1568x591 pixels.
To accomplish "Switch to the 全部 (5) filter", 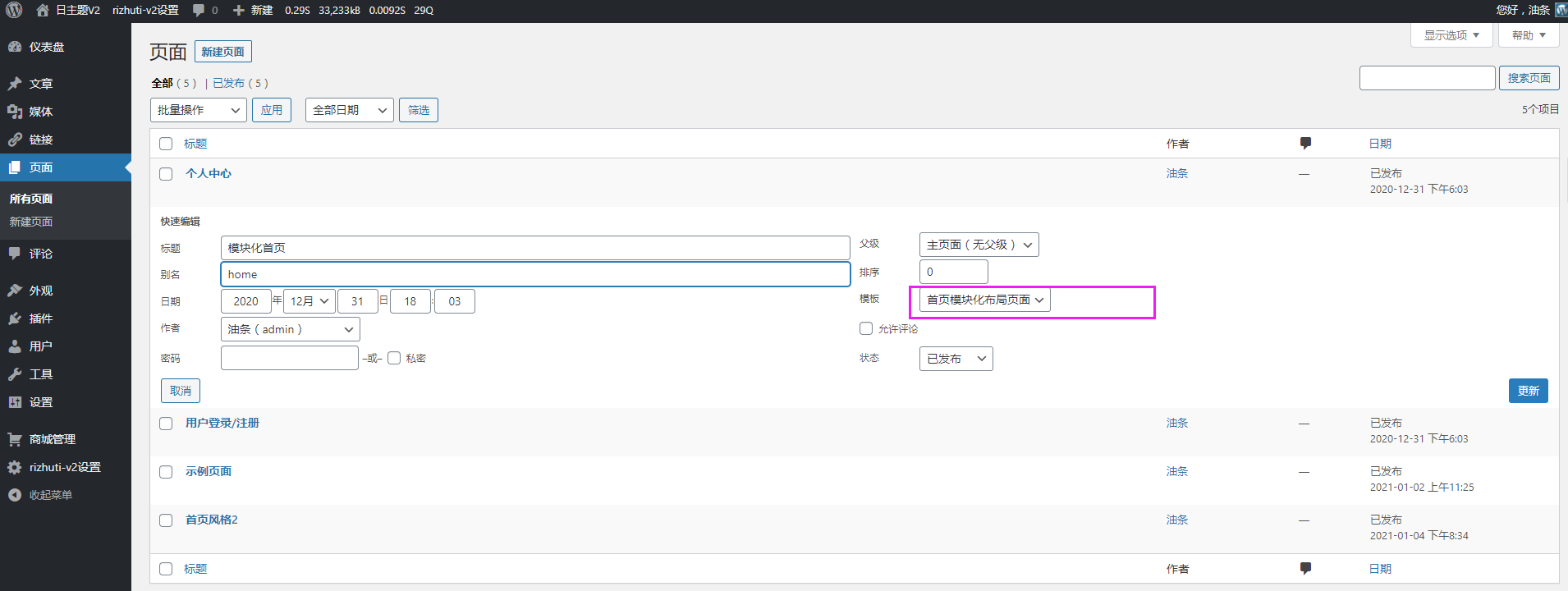I will (174, 83).
